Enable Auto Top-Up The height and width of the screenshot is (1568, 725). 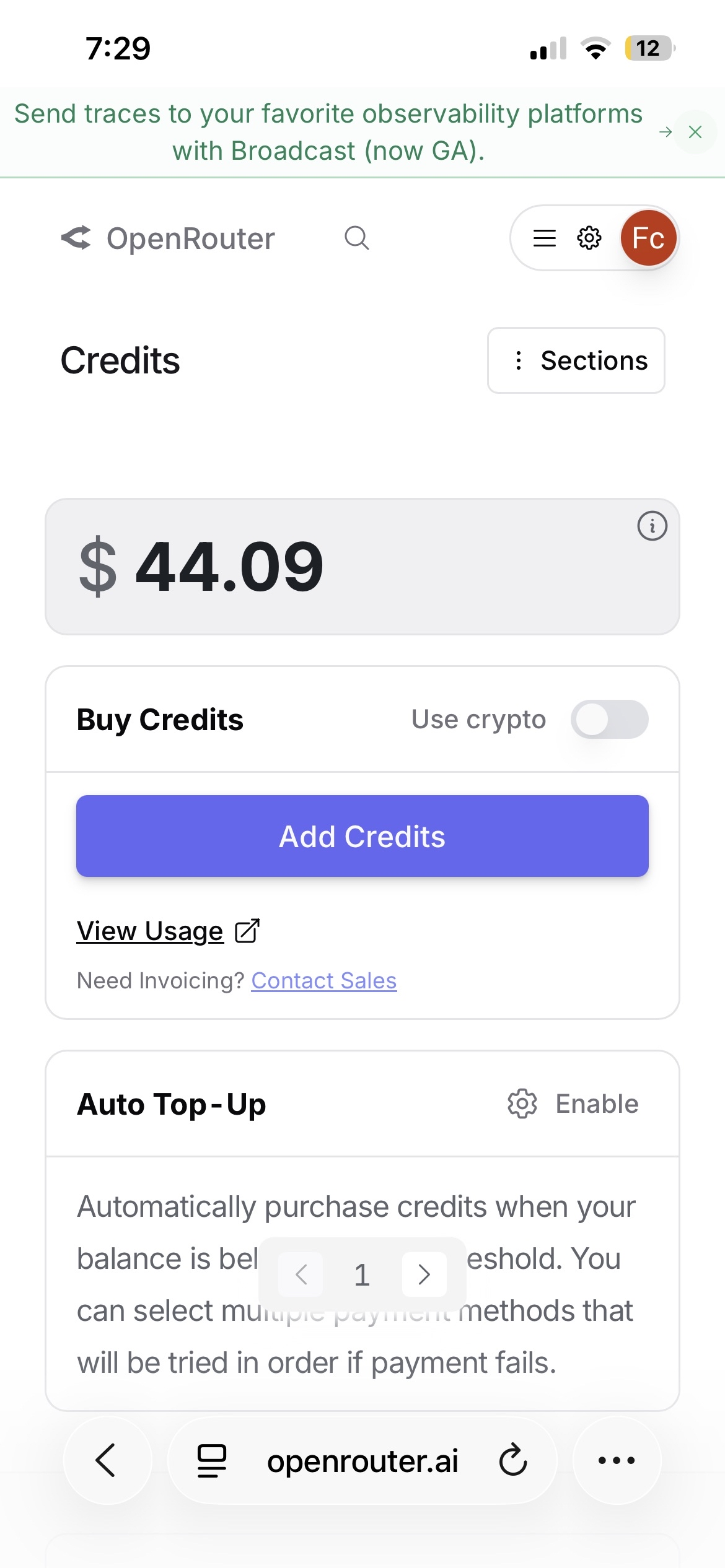click(573, 1104)
